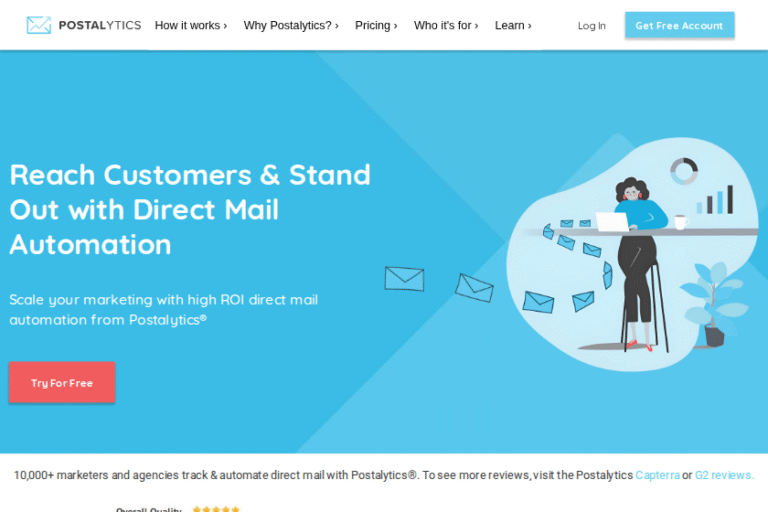The width and height of the screenshot is (768, 512).
Task: Open the G2 reviews link
Action: coord(724,475)
